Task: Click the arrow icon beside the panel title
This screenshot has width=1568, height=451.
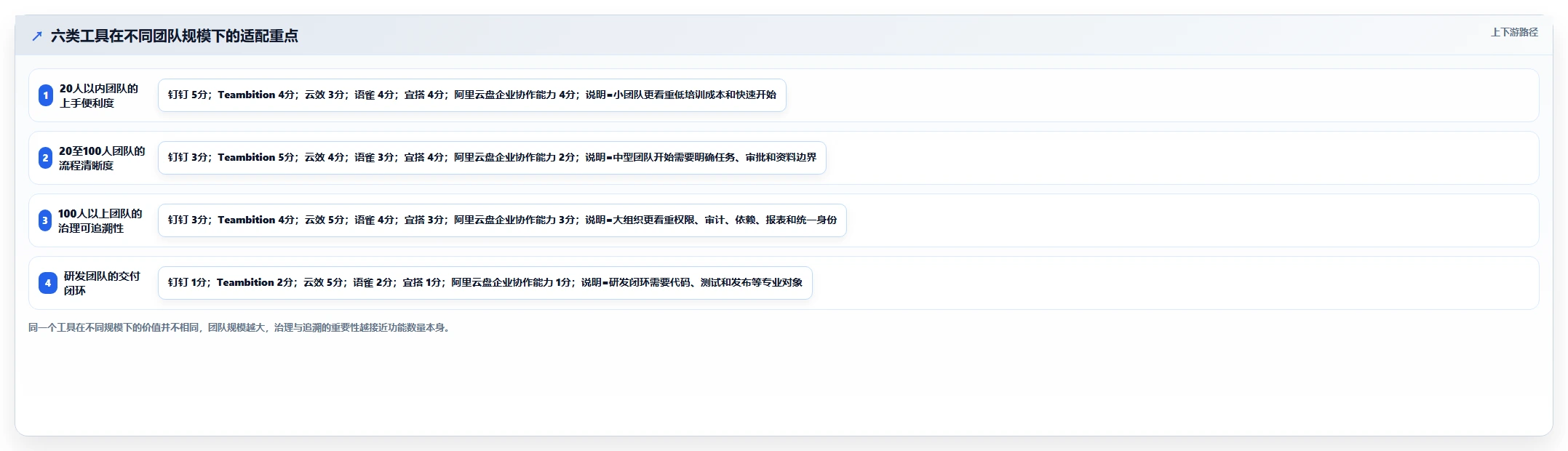Action: point(37,36)
